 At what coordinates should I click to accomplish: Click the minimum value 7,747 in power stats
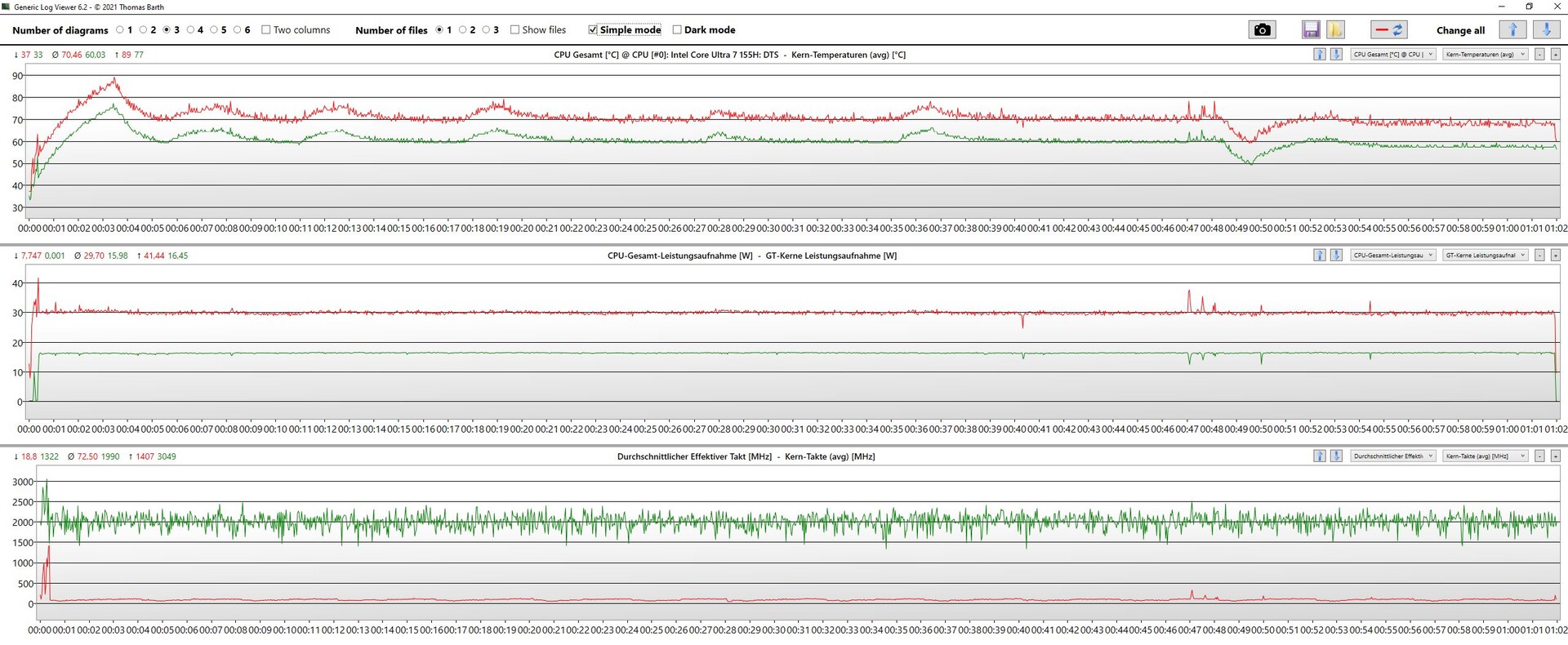click(x=31, y=256)
